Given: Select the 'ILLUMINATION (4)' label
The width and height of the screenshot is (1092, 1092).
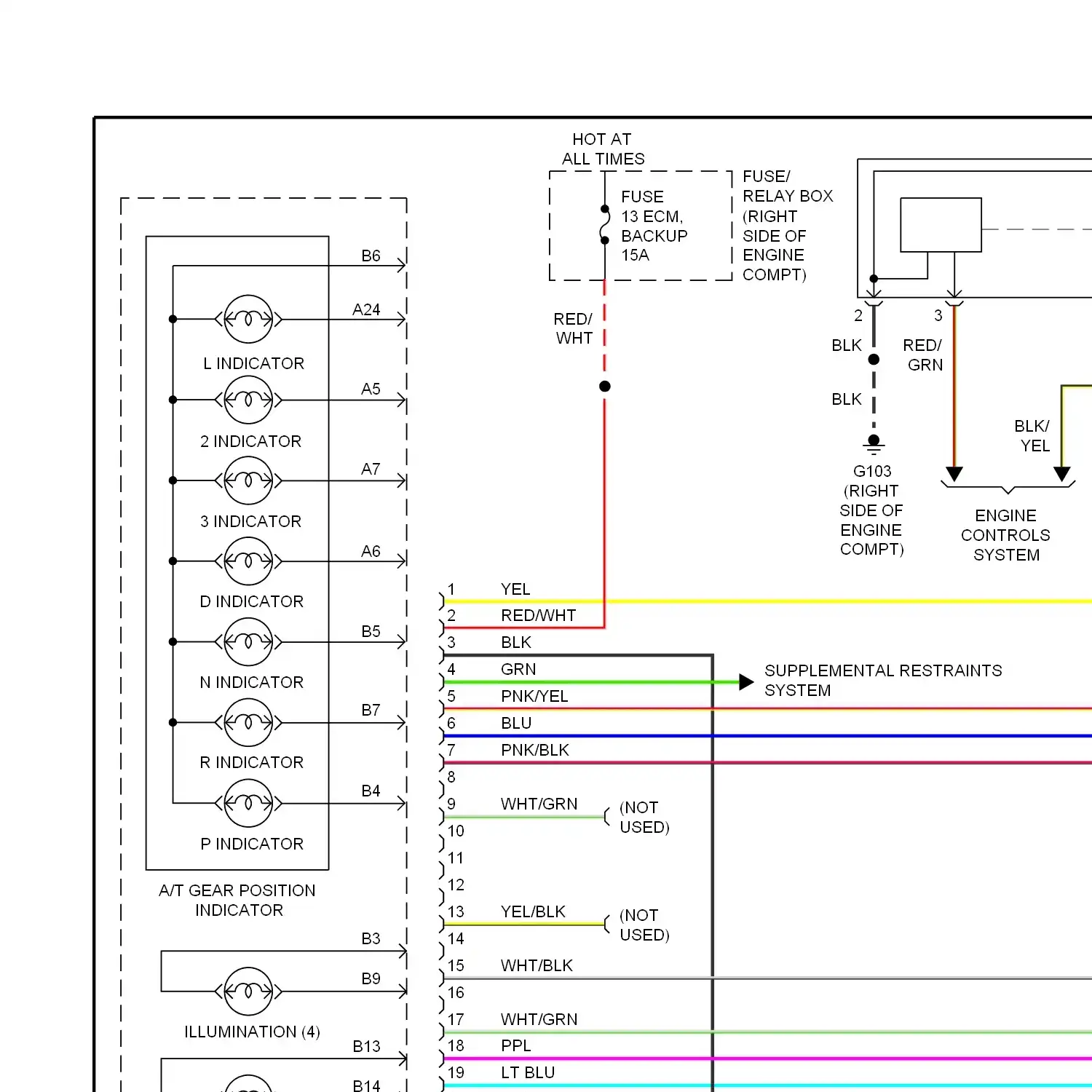Looking at the screenshot, I should 252,1032.
